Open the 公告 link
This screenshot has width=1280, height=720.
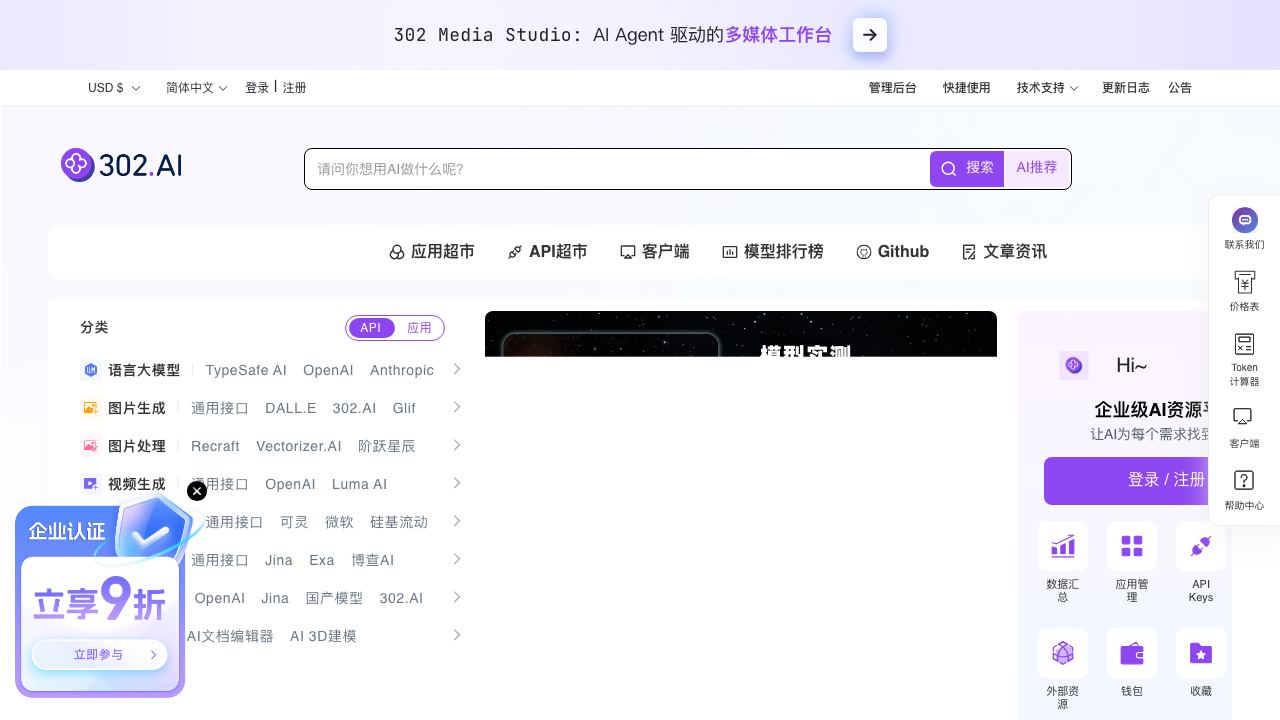pyautogui.click(x=1180, y=88)
